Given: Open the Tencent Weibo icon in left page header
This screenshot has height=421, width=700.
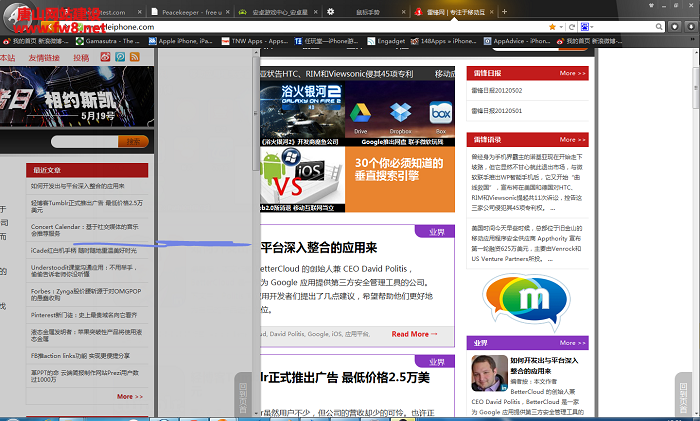Looking at the screenshot, I should tap(120, 57).
